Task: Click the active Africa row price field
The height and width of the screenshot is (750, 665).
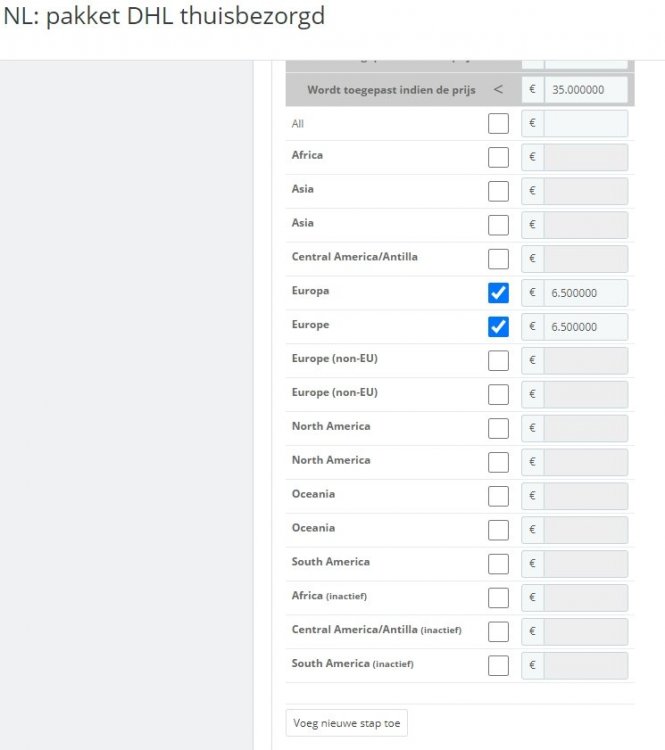Action: 586,157
